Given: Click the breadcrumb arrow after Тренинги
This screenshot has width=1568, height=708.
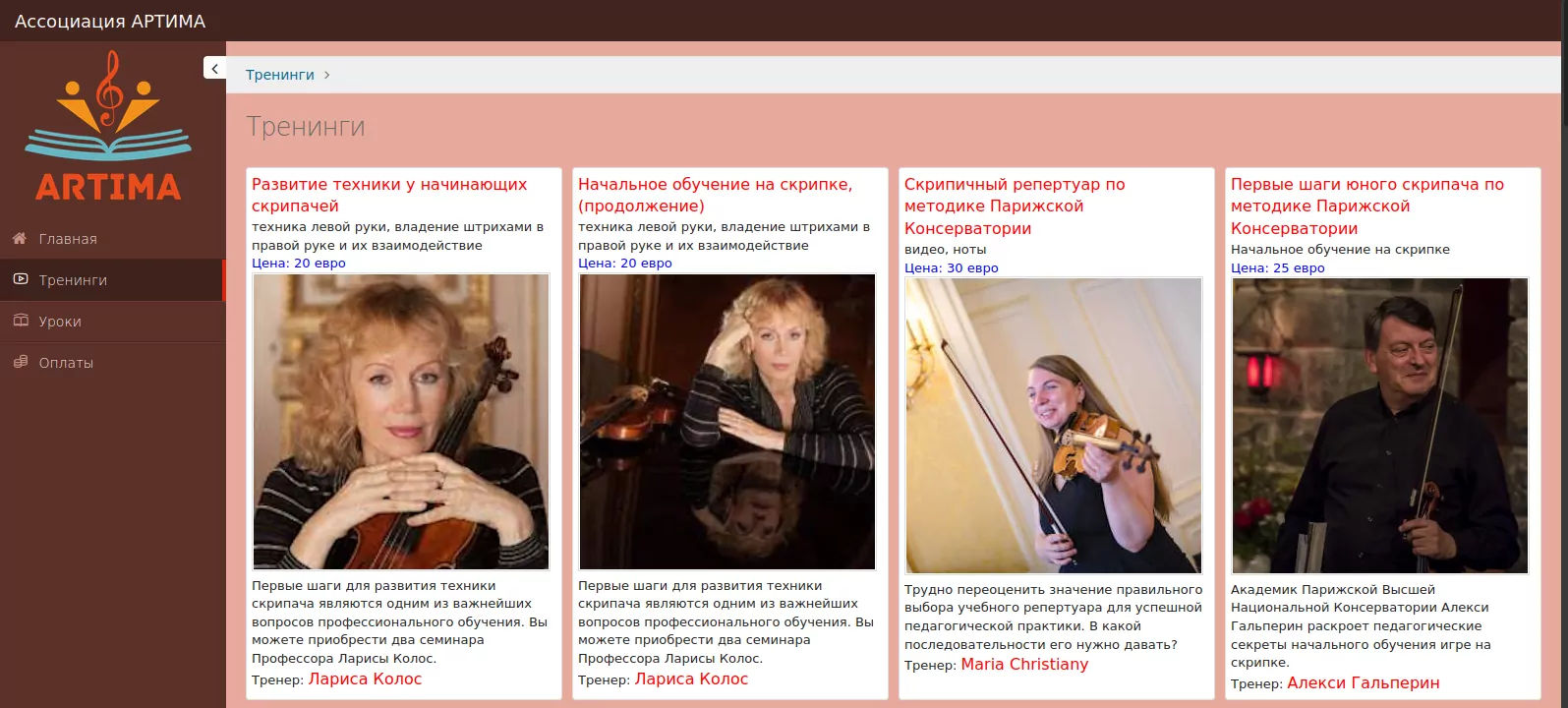Looking at the screenshot, I should [327, 75].
